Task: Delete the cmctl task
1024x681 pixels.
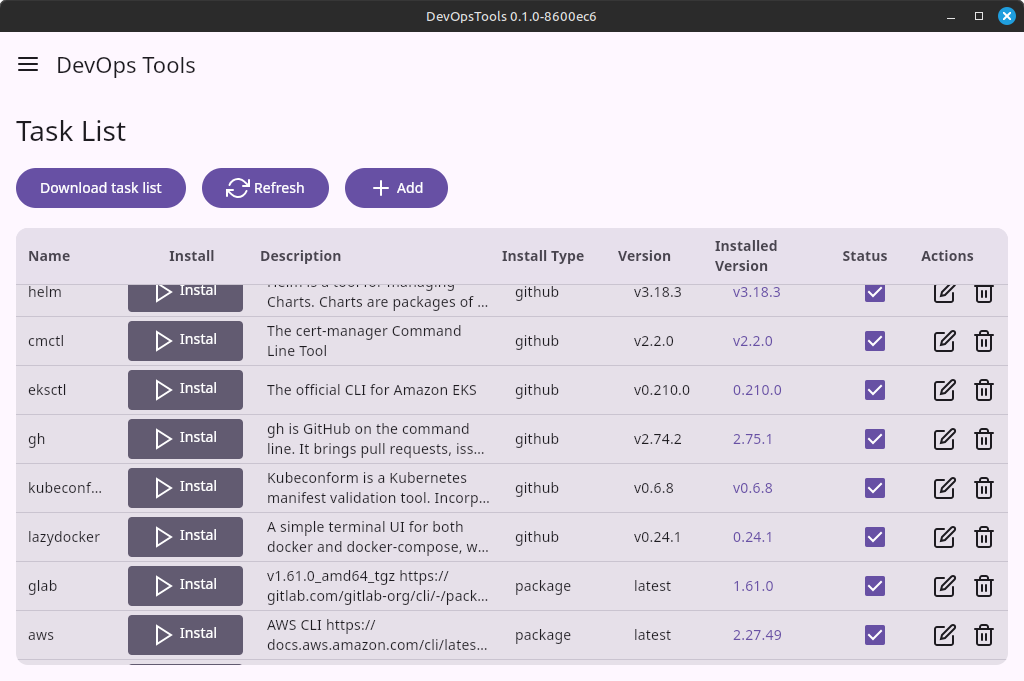Action: [x=984, y=341]
